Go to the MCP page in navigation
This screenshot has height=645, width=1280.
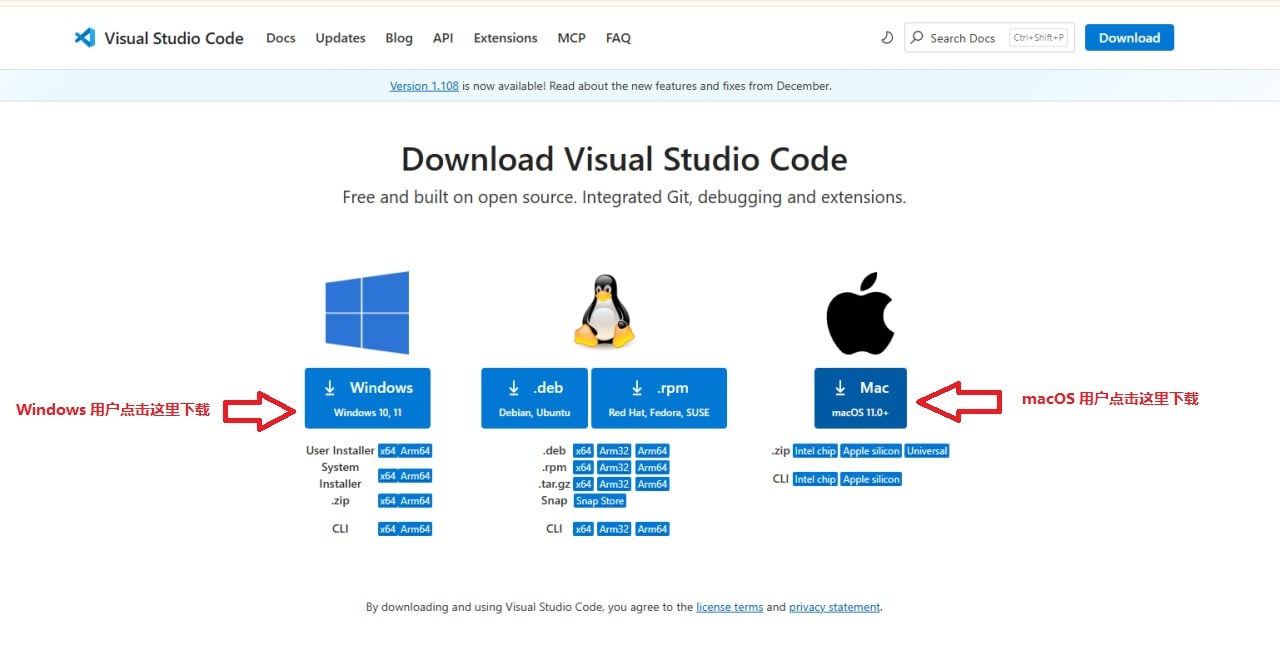(571, 38)
